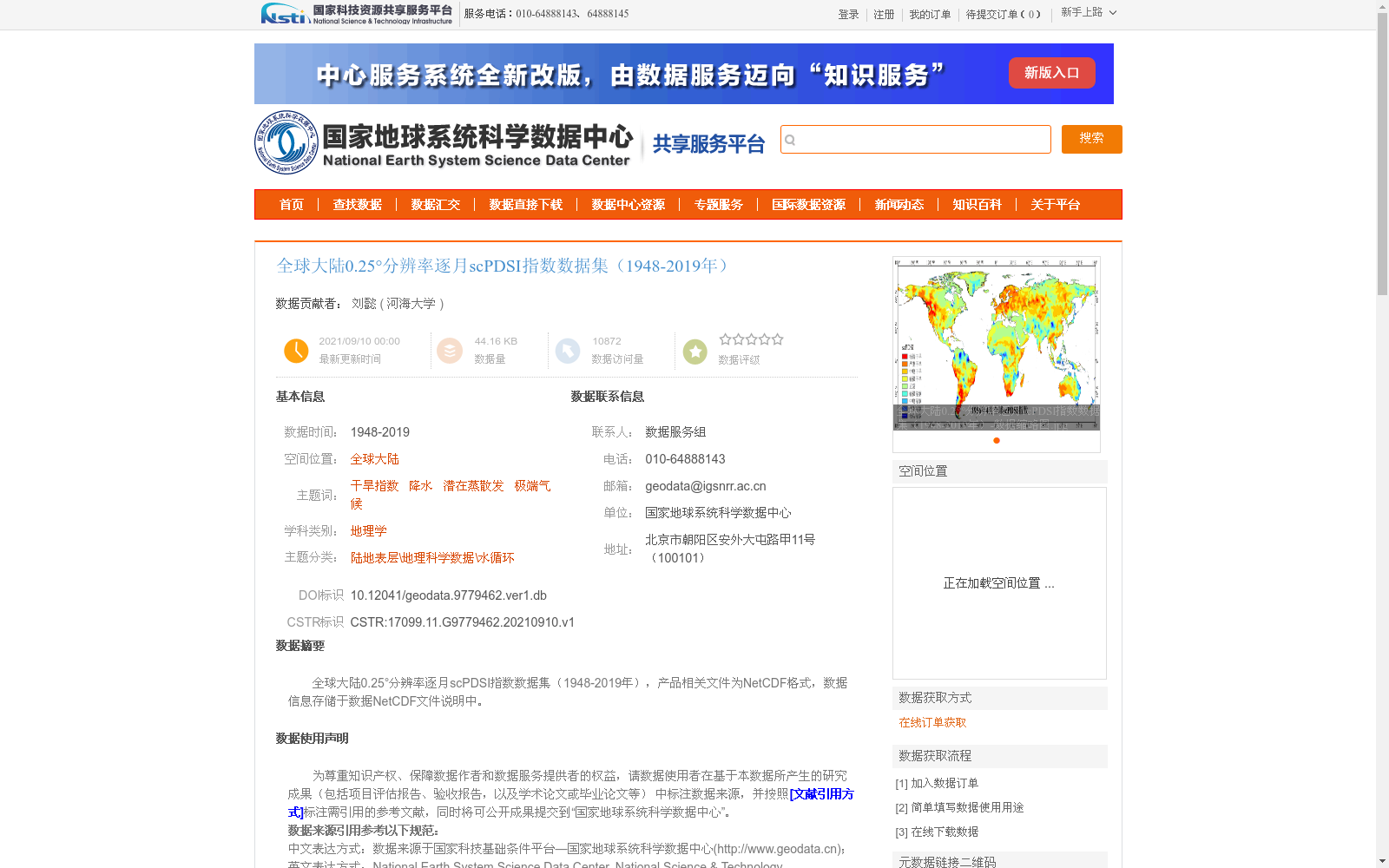Open the 数据中心资源 menu item
Viewport: 1389px width, 868px height.
pyautogui.click(x=629, y=205)
